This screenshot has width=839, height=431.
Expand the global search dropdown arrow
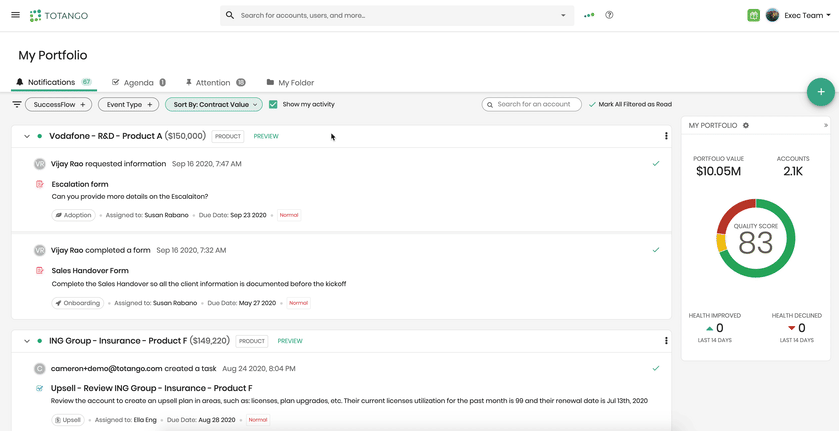pos(563,16)
